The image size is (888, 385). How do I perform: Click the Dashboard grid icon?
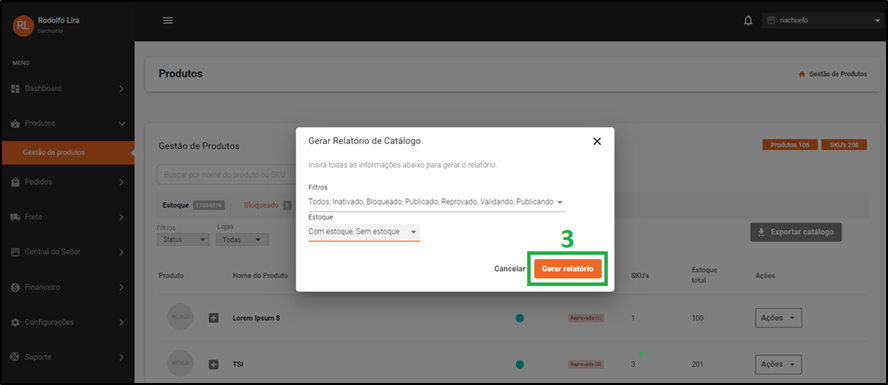pyautogui.click(x=15, y=89)
